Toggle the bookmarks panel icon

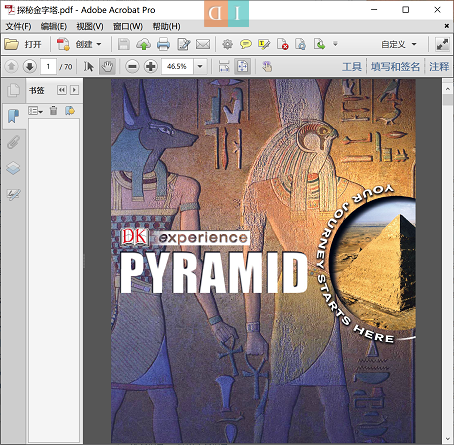[13, 116]
